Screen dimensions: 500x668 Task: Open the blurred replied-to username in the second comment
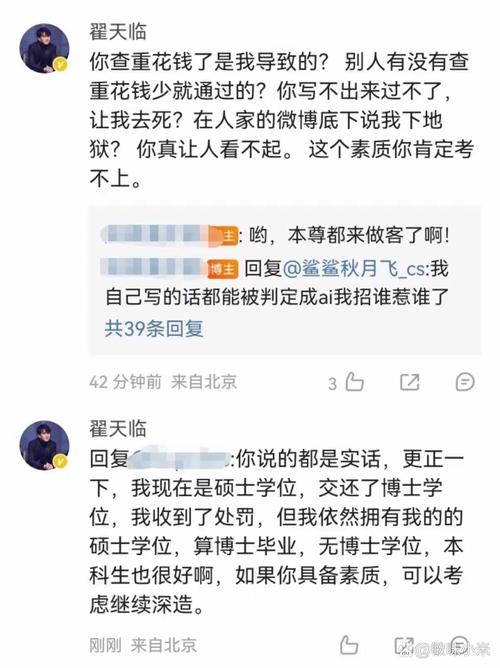click(179, 459)
